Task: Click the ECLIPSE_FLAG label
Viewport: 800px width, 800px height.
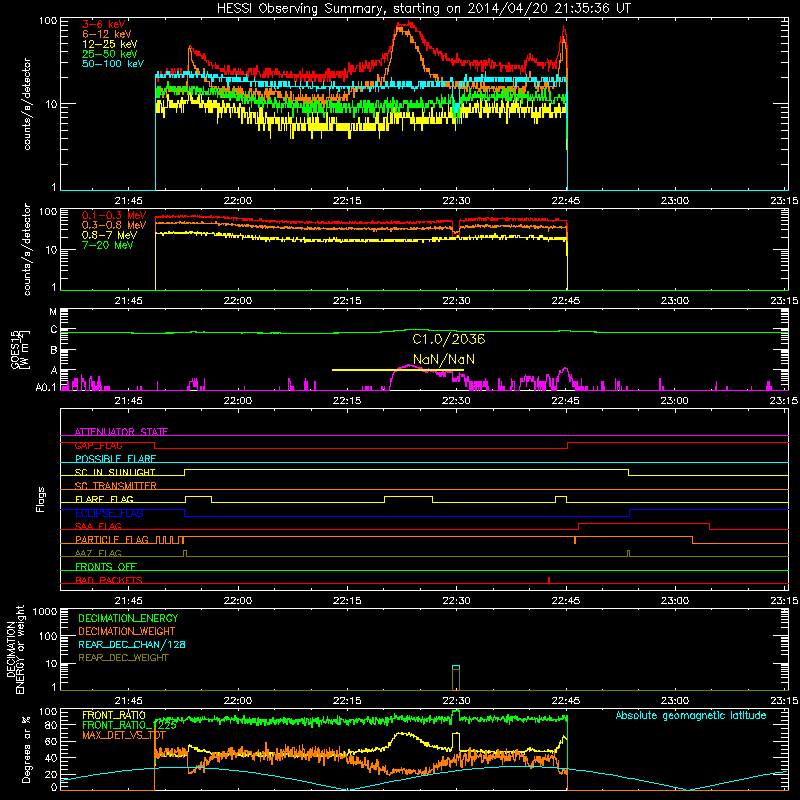Action: pyautogui.click(x=109, y=513)
